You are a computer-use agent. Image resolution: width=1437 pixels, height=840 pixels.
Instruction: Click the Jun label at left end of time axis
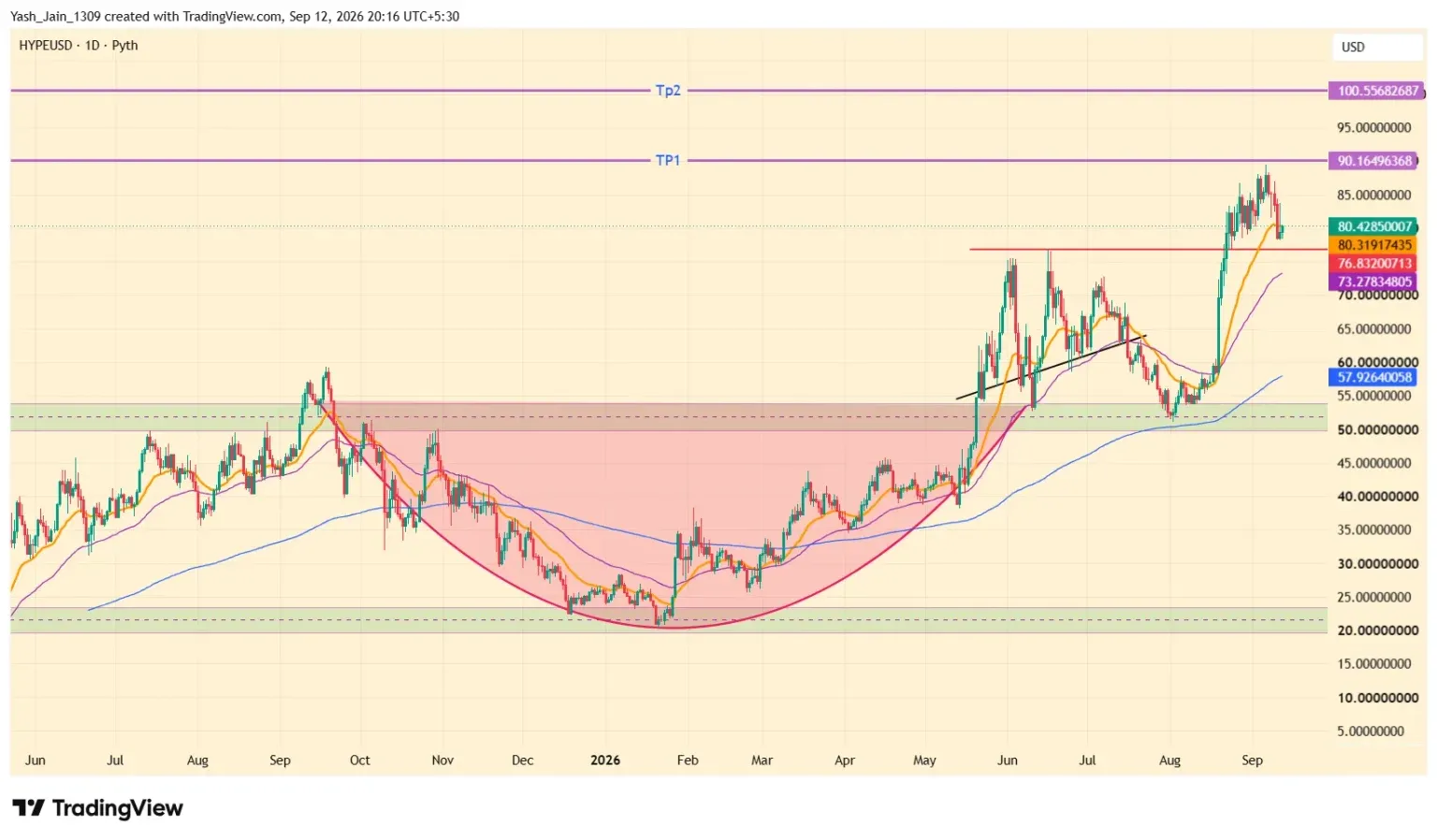coord(36,760)
